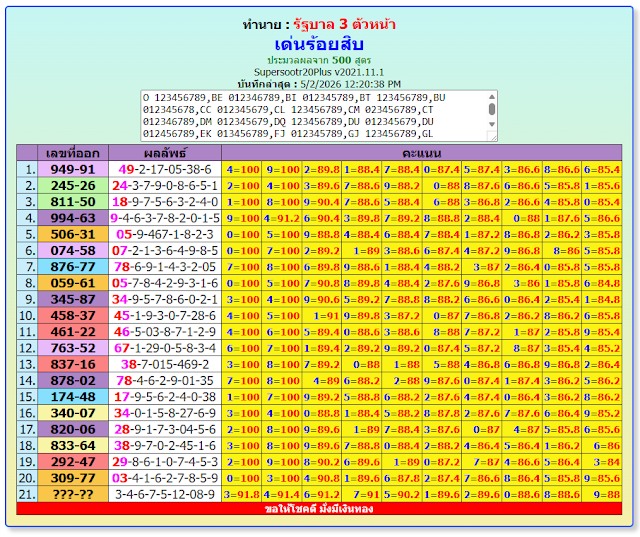Select draw number cell '074-58'
This screenshot has width=640, height=537.
(x=73, y=251)
